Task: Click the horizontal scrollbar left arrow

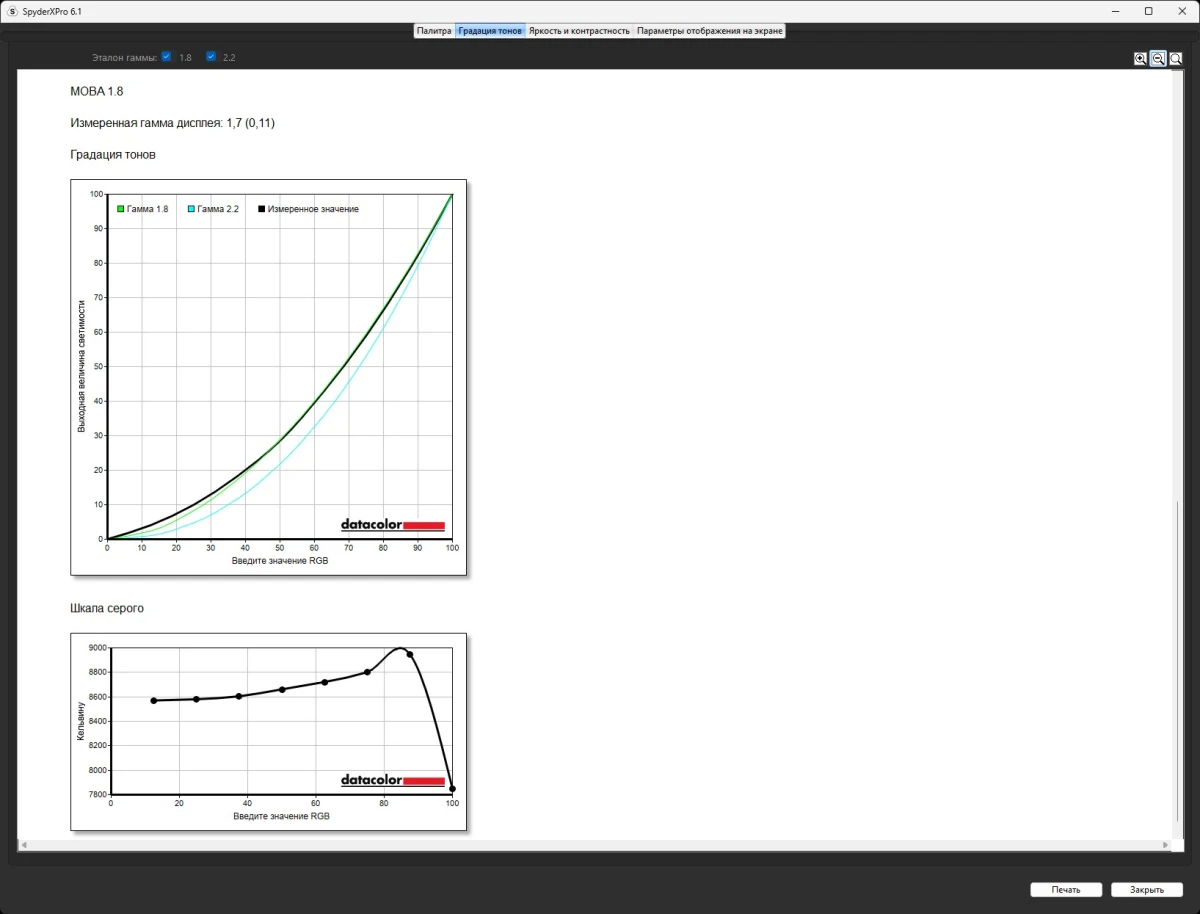Action: pyautogui.click(x=23, y=845)
